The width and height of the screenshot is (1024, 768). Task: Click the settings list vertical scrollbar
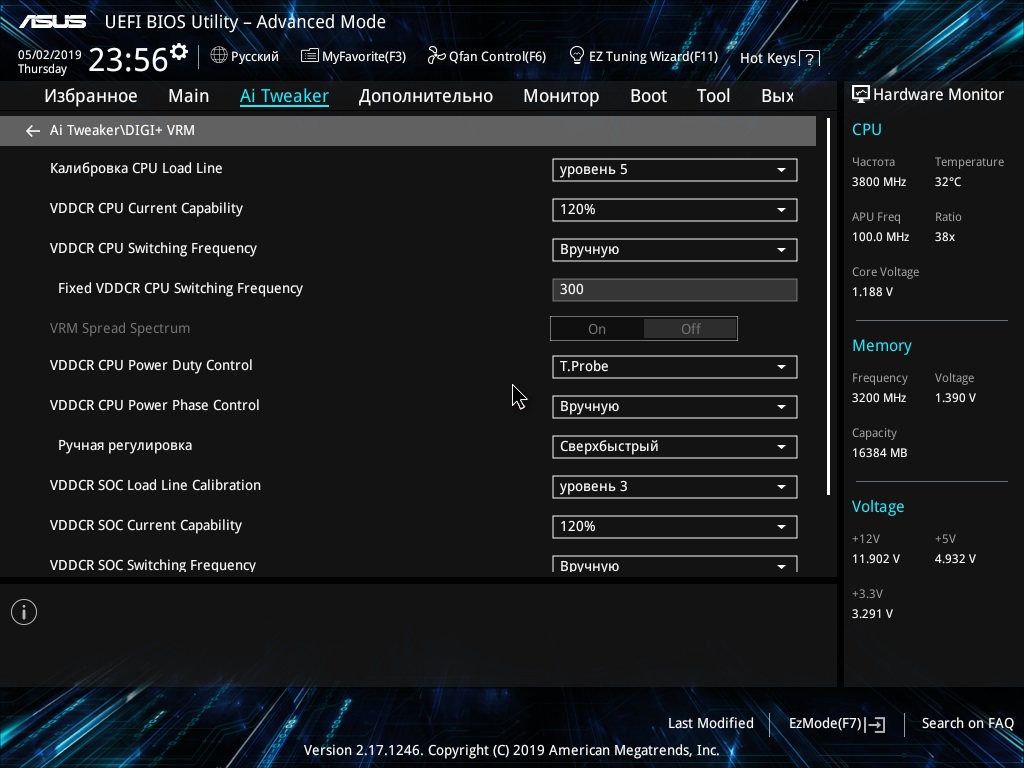click(828, 306)
